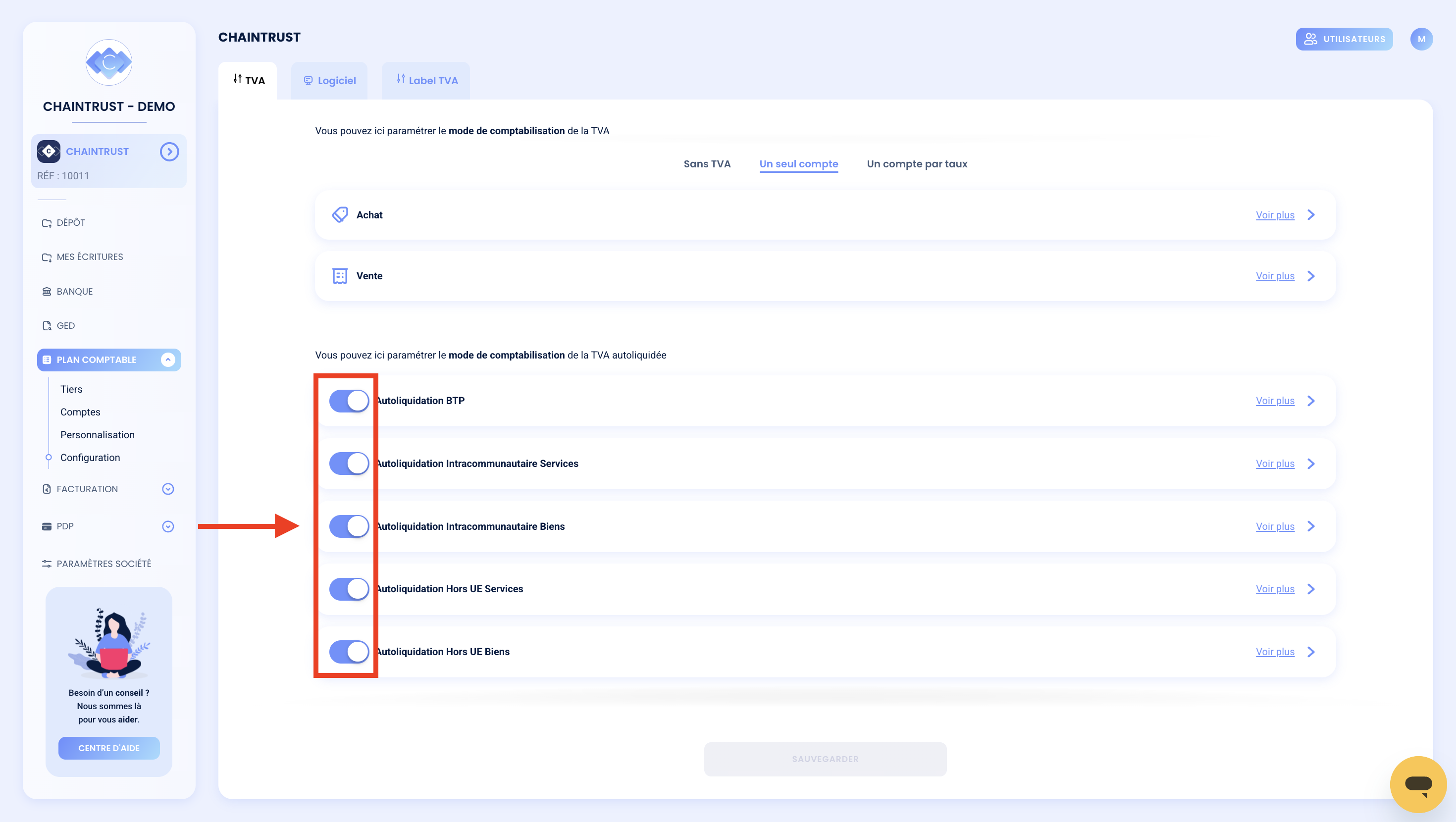1456x822 pixels.
Task: Open the yellow chat bubble widget
Action: [x=1418, y=784]
